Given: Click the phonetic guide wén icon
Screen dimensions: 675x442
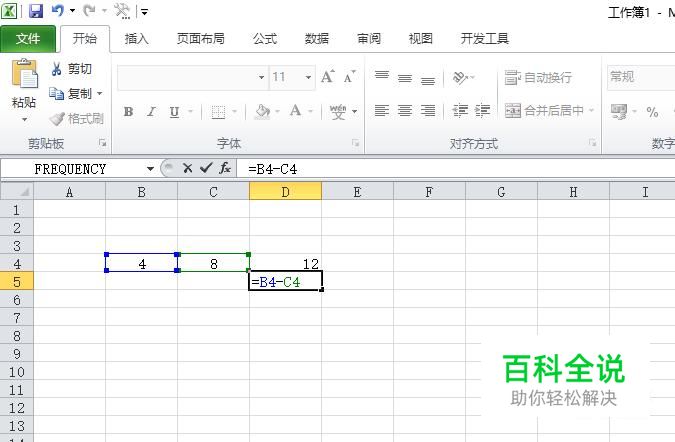Looking at the screenshot, I should pos(338,112).
